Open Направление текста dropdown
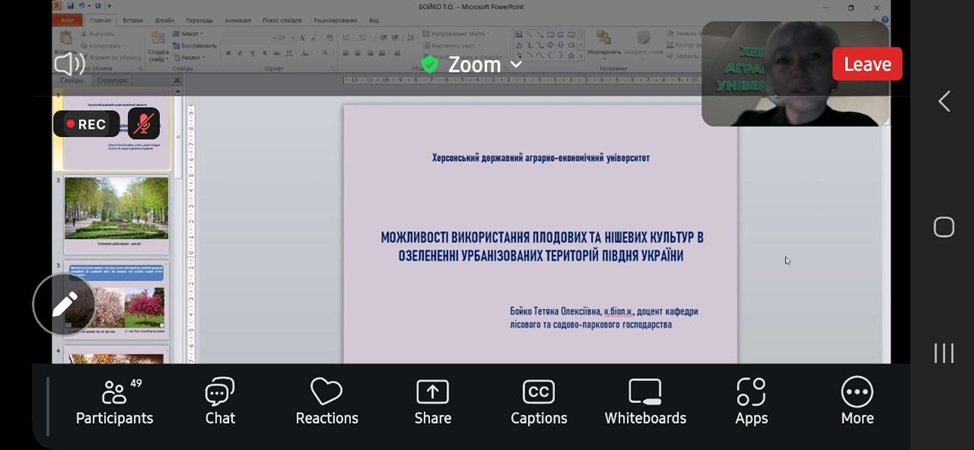The image size is (974, 450). coord(455,34)
